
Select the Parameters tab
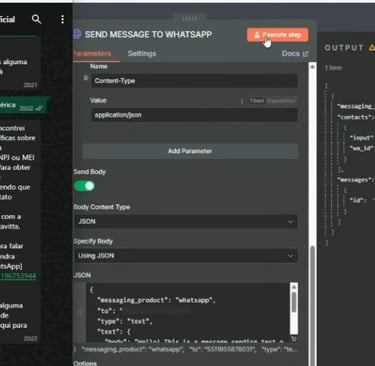point(92,54)
